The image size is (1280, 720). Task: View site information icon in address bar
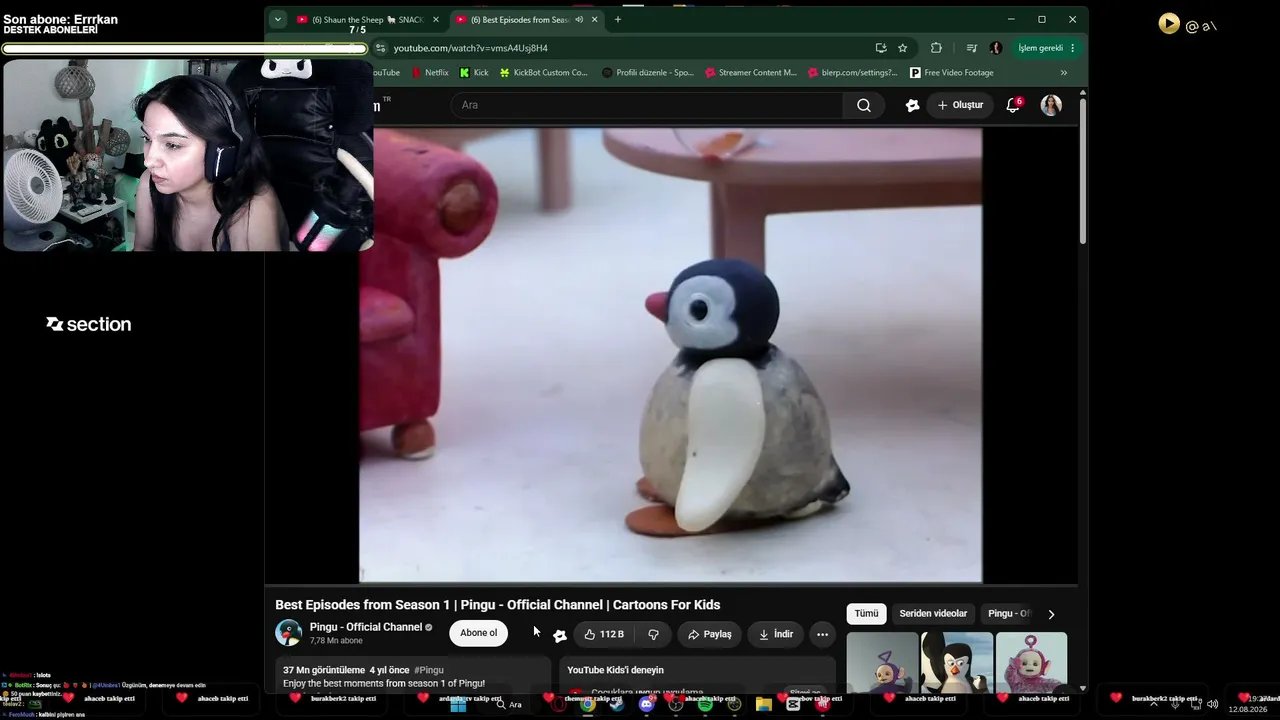pyautogui.click(x=380, y=48)
